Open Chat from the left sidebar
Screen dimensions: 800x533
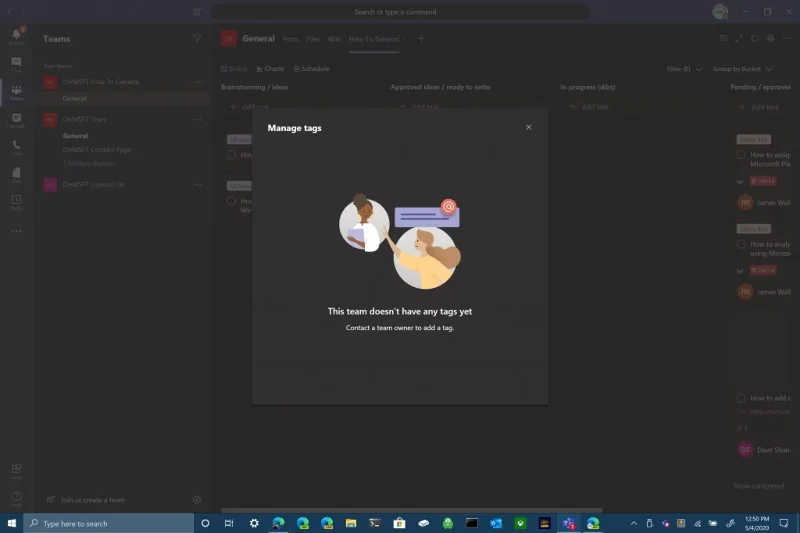16,65
